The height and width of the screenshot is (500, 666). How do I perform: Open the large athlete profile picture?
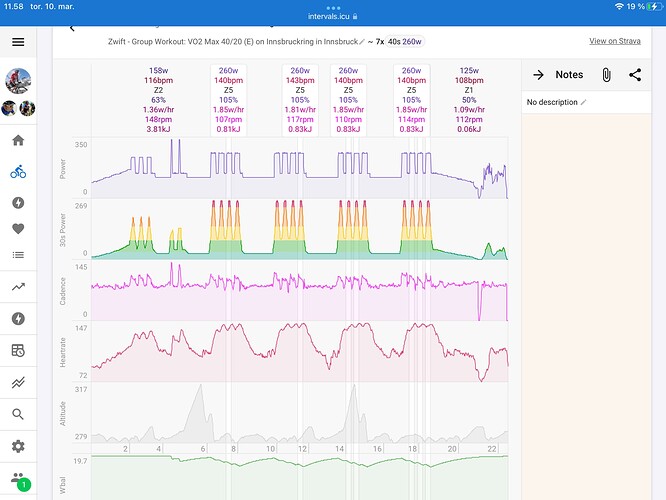pos(18,80)
